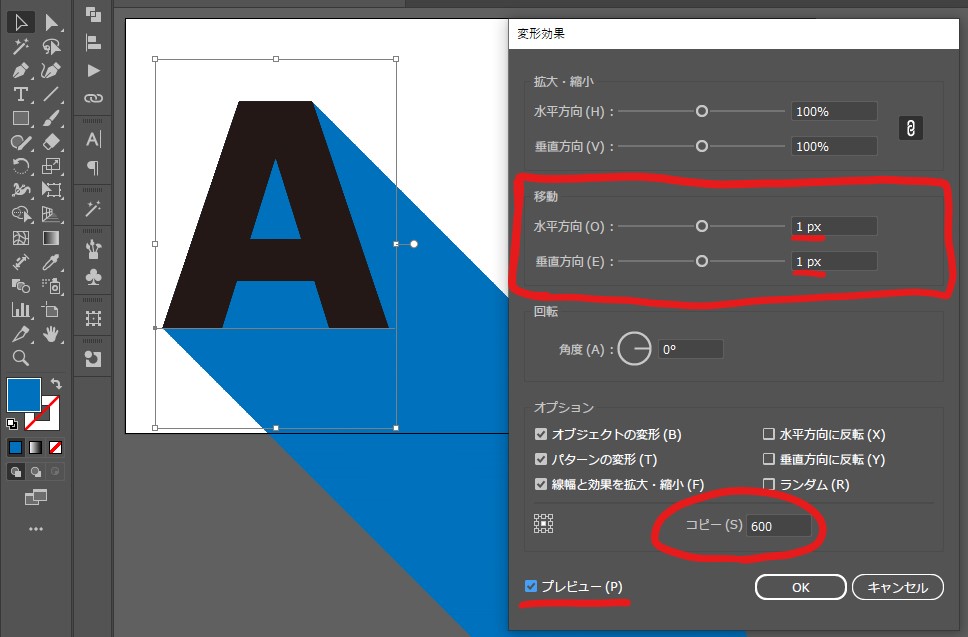
Task: Select the Shaper tool
Action: click(x=20, y=143)
